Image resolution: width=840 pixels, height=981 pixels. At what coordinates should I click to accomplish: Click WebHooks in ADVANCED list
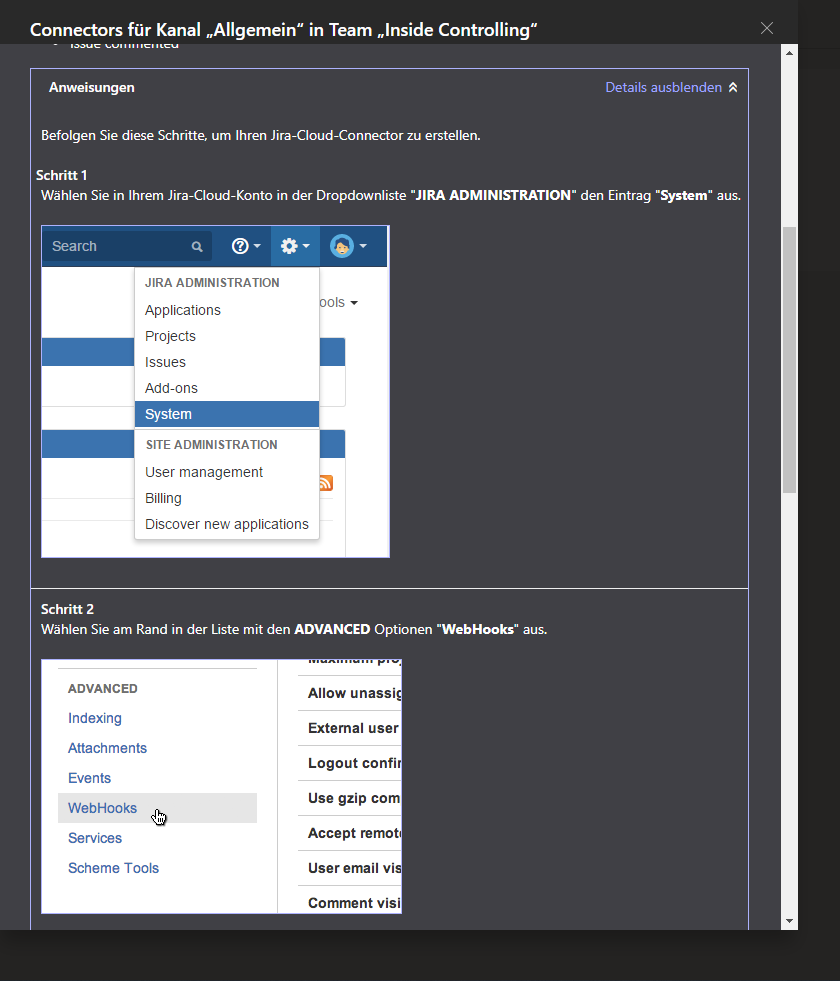point(158,808)
